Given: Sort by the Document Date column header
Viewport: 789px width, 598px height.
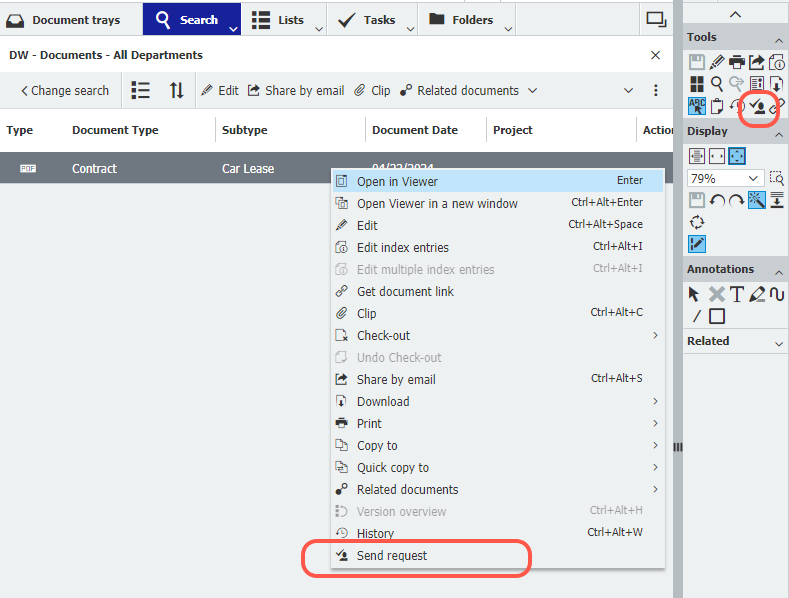Looking at the screenshot, I should pos(415,130).
